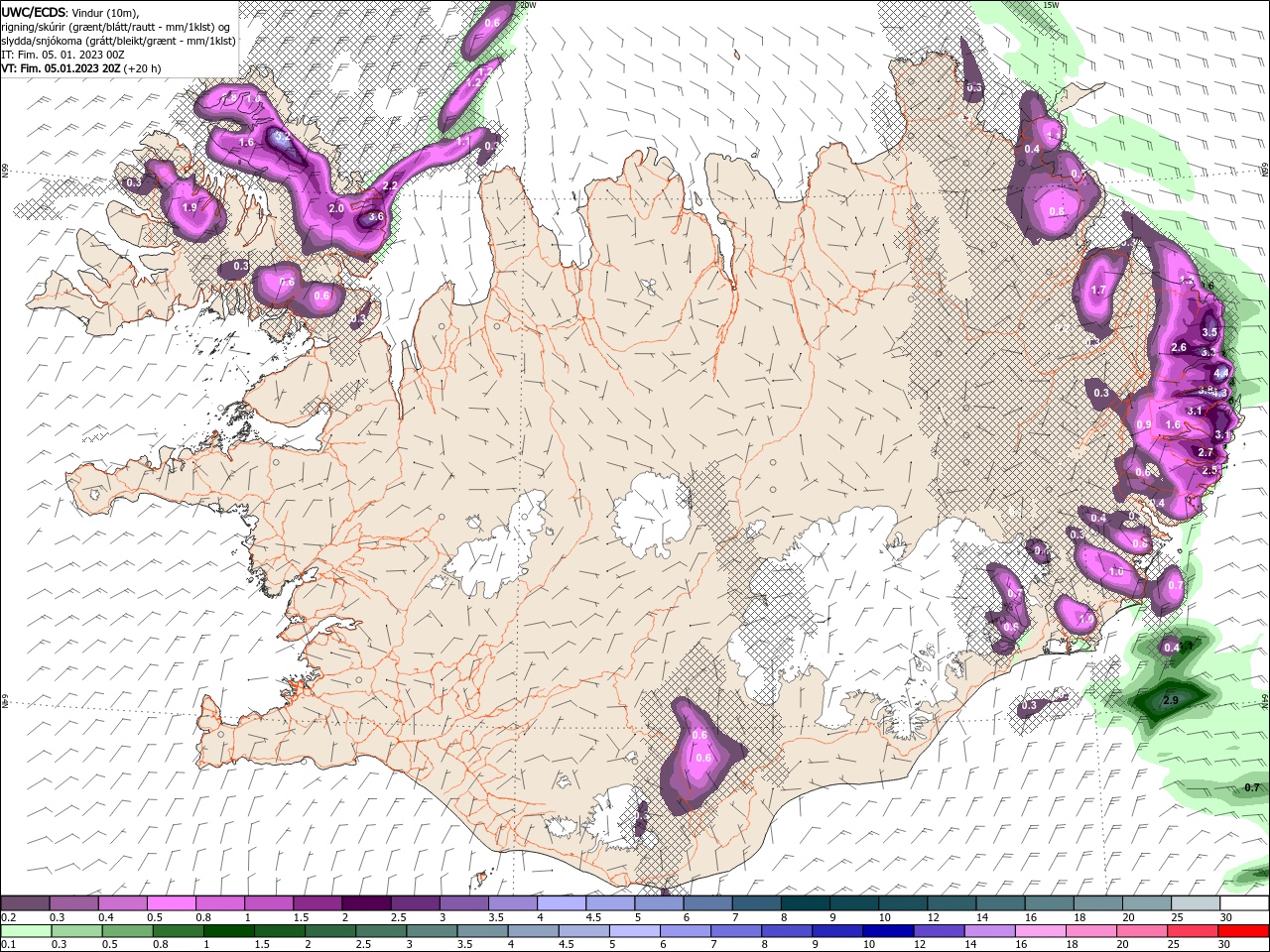Pick the first dark purple 0.2–0.3 snow swatch
Viewport: 1270px width, 952px height.
[x=25, y=903]
